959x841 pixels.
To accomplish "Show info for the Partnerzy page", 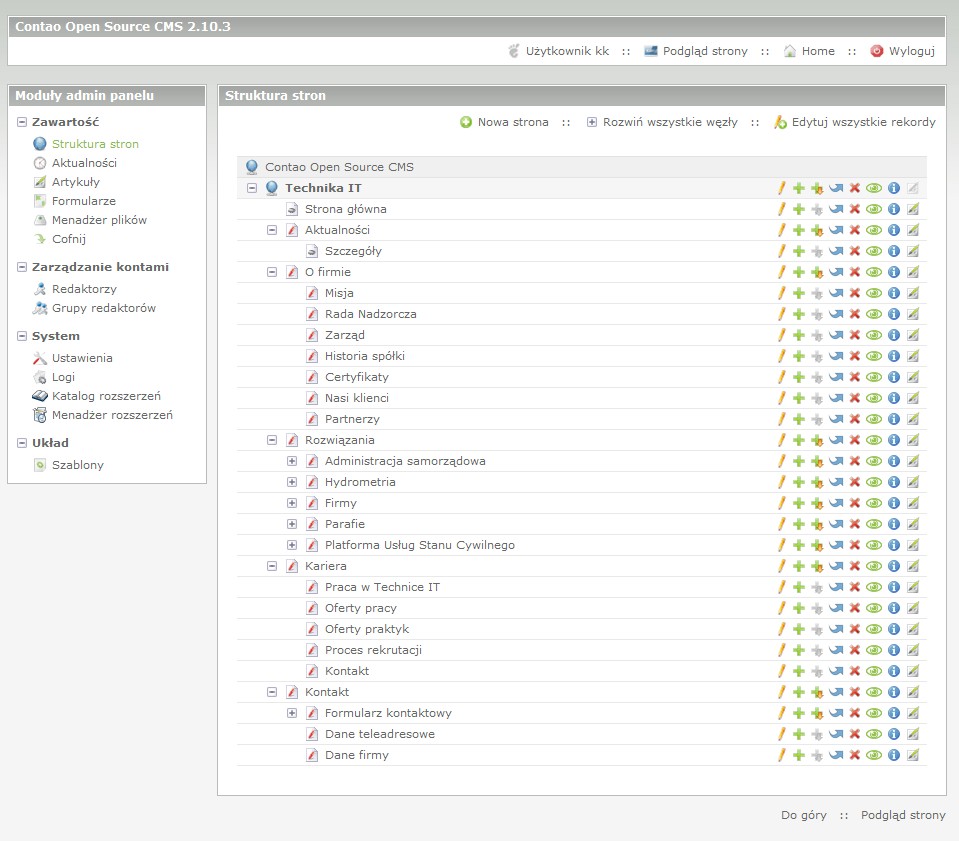I will coord(894,419).
